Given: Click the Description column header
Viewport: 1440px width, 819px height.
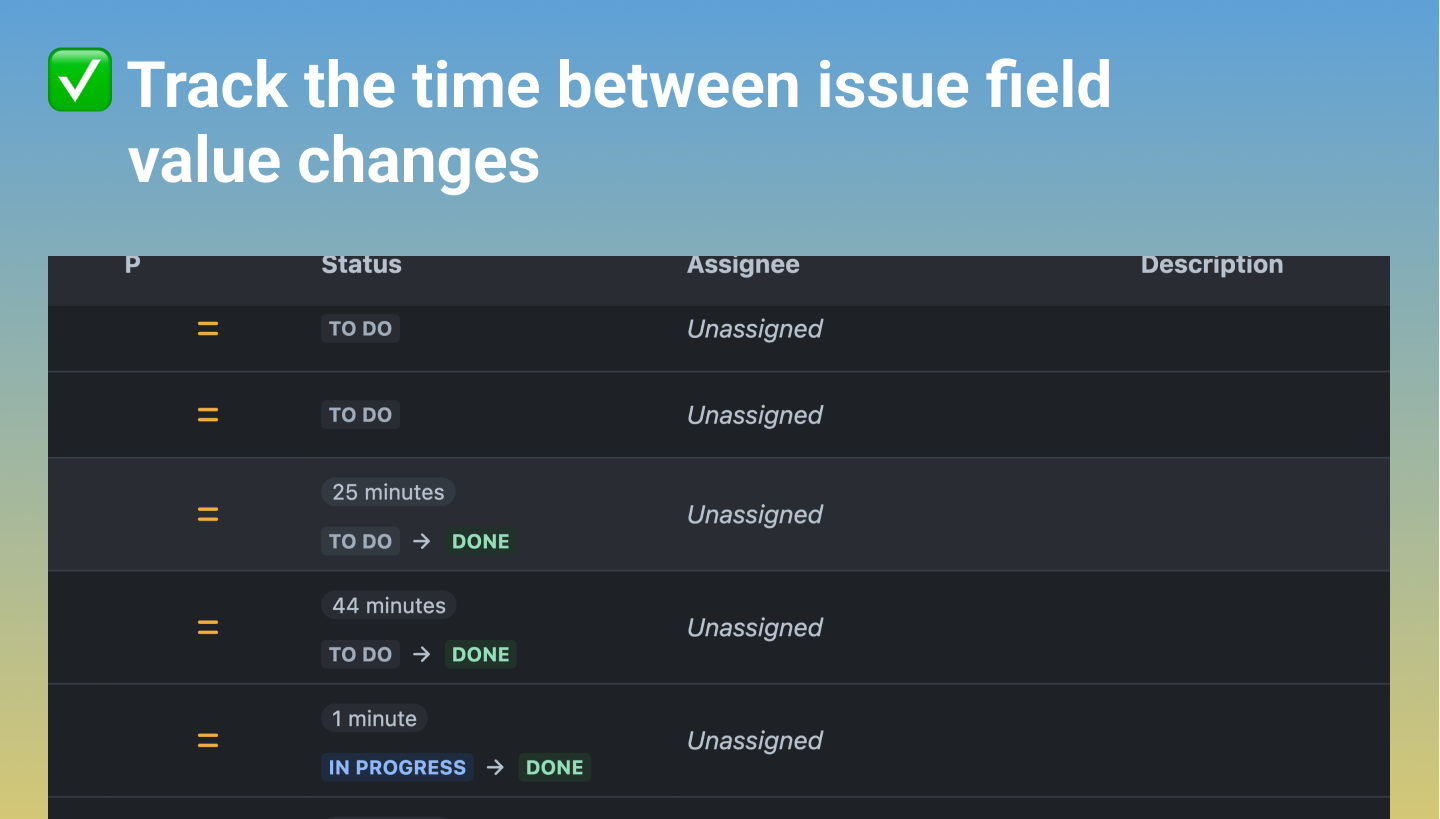Looking at the screenshot, I should (x=1211, y=265).
